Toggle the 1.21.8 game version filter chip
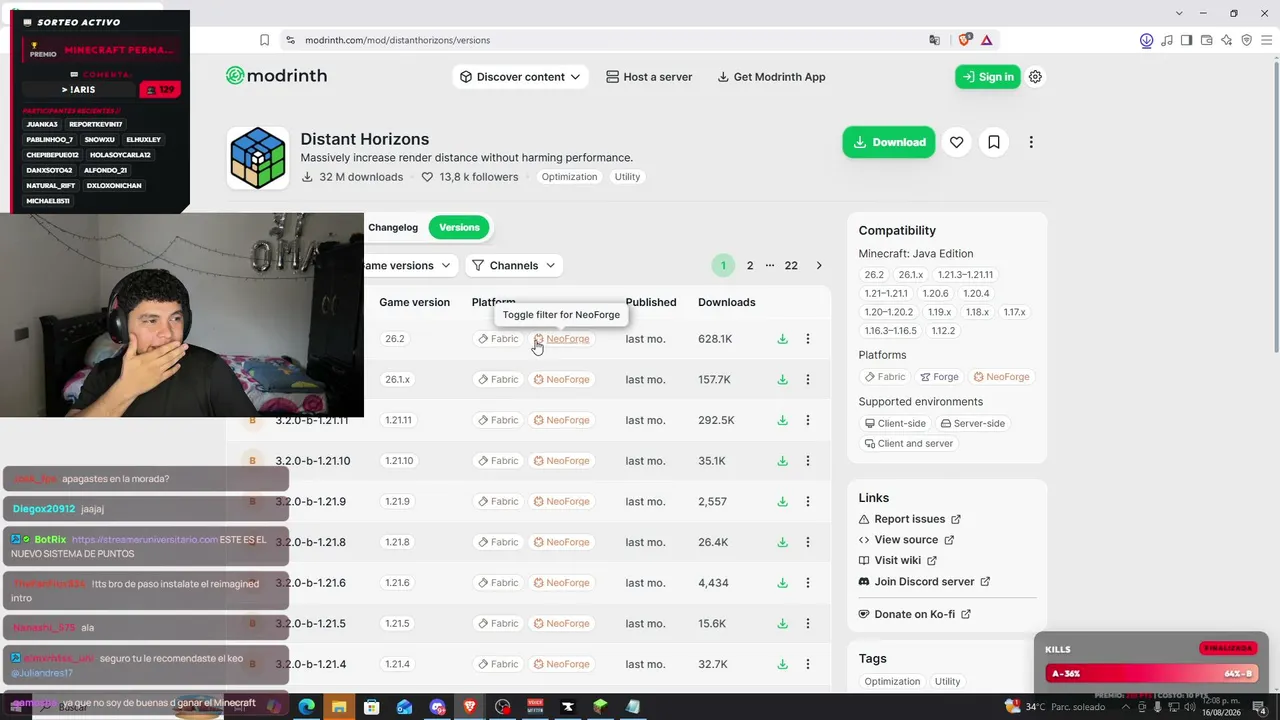The height and width of the screenshot is (720, 1280). (x=397, y=542)
